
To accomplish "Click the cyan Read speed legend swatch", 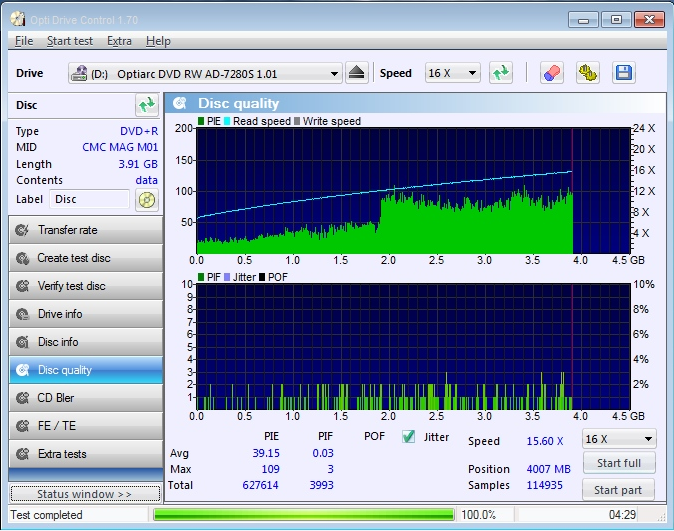I will [x=227, y=121].
